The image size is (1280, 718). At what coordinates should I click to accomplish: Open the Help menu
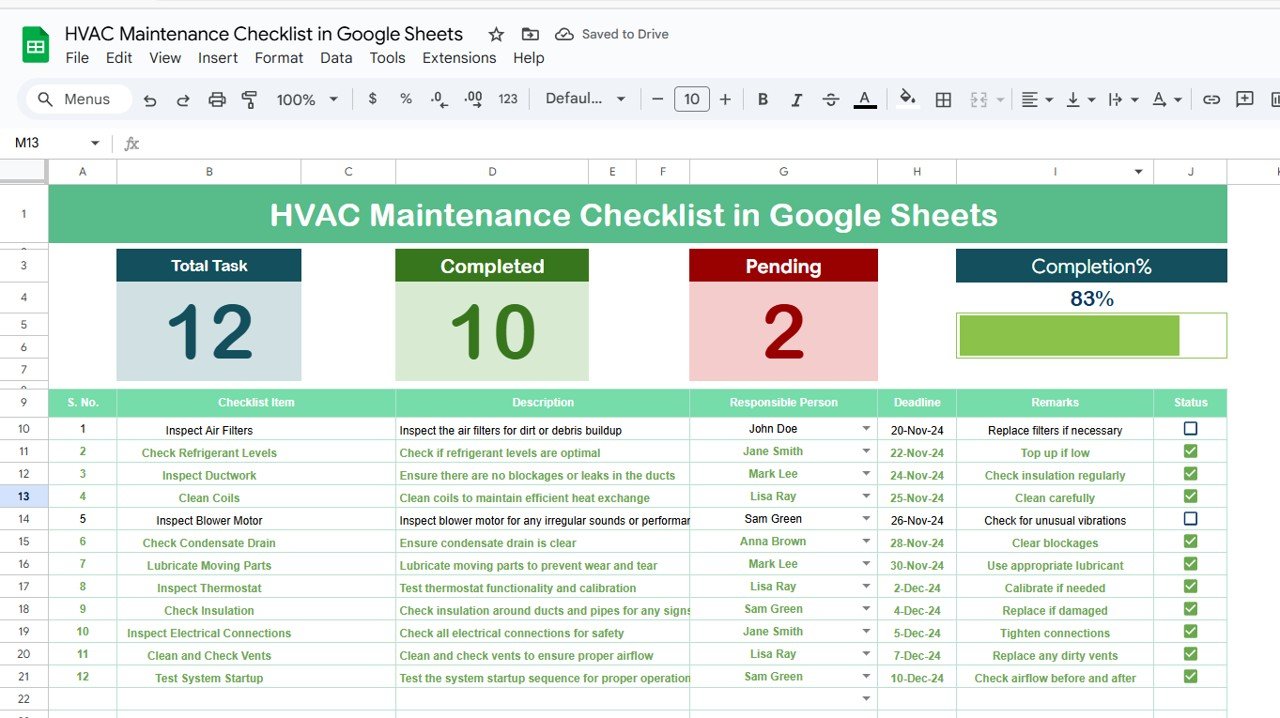(x=529, y=58)
